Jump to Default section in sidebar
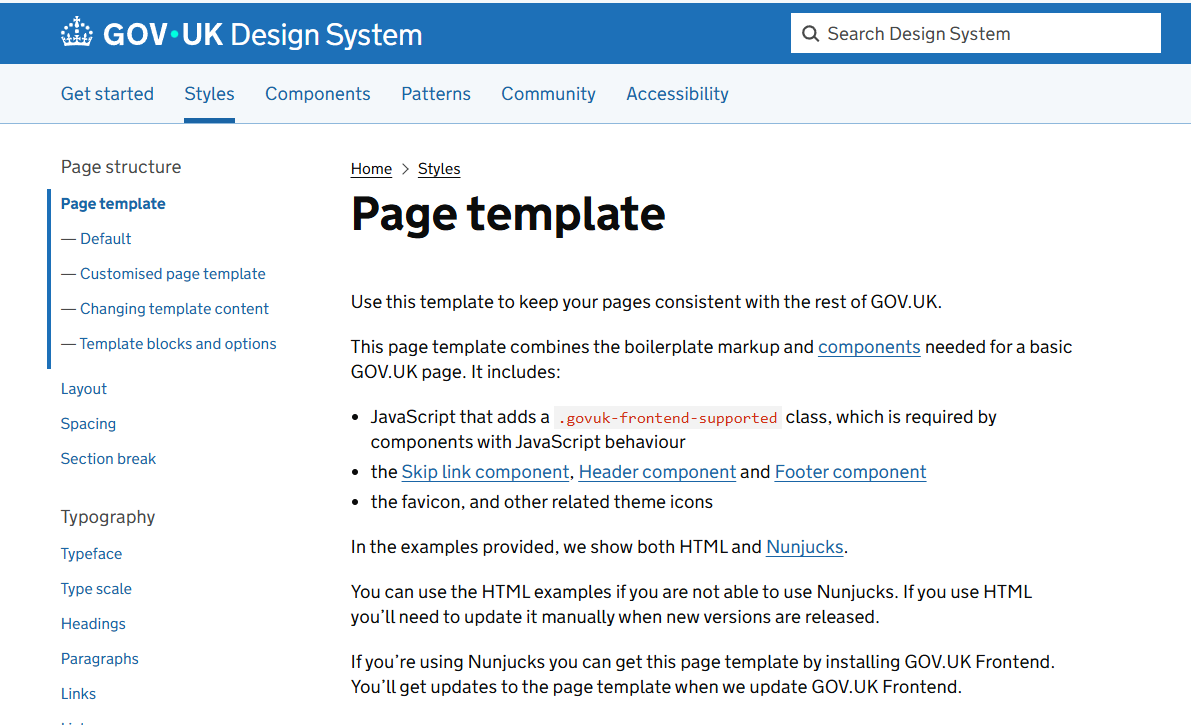1191x725 pixels. coord(106,239)
